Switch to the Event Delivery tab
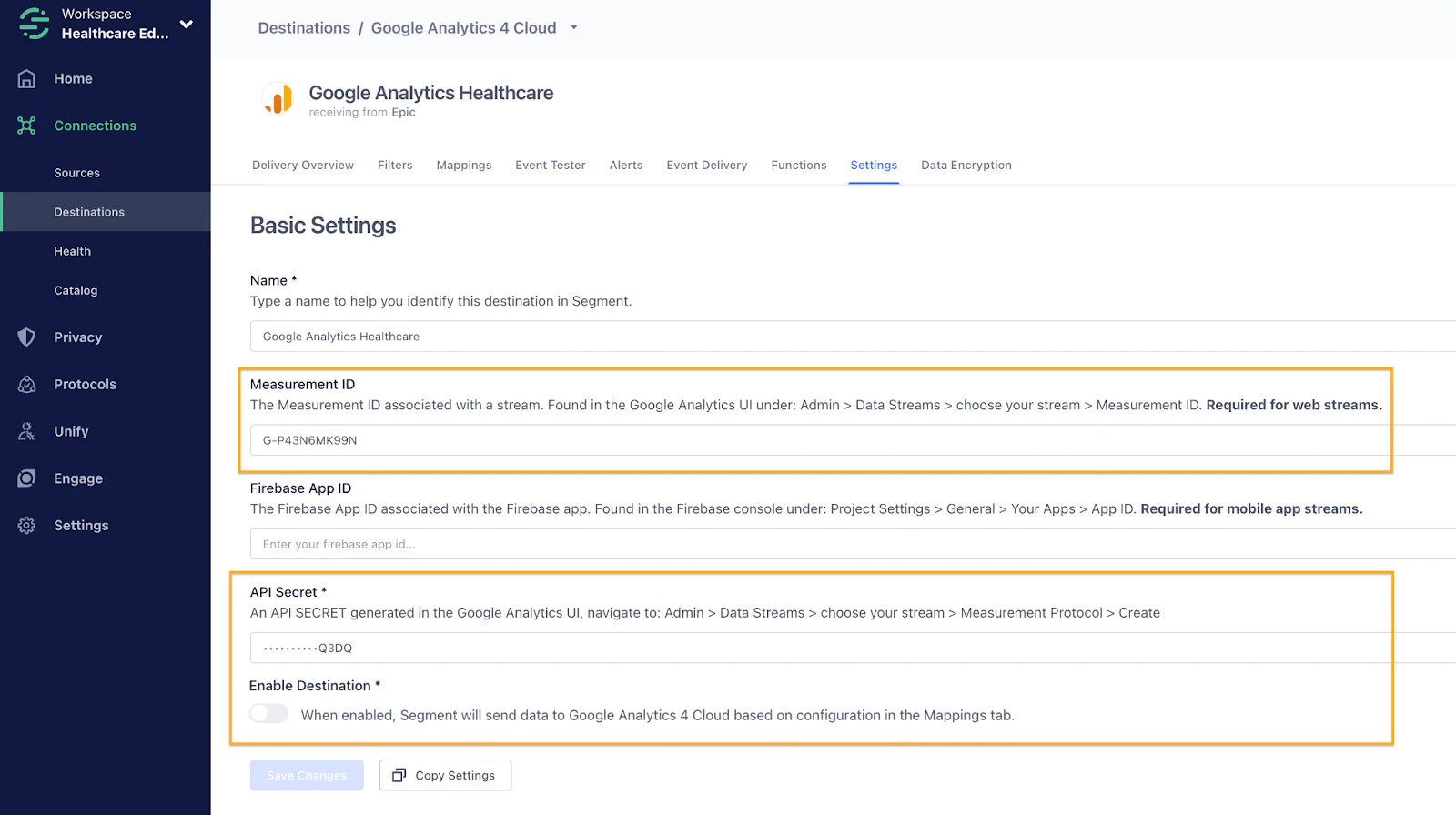1456x815 pixels. [x=707, y=166]
